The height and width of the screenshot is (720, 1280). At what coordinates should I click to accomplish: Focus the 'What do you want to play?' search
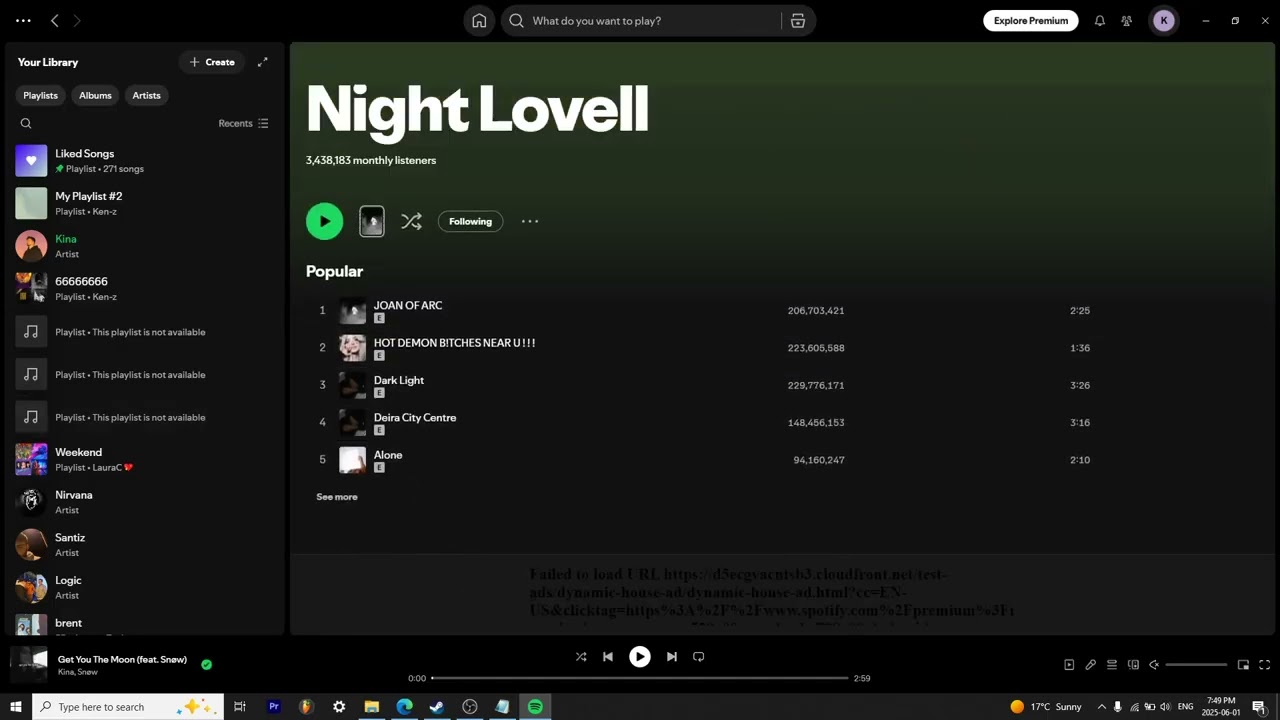point(641,21)
